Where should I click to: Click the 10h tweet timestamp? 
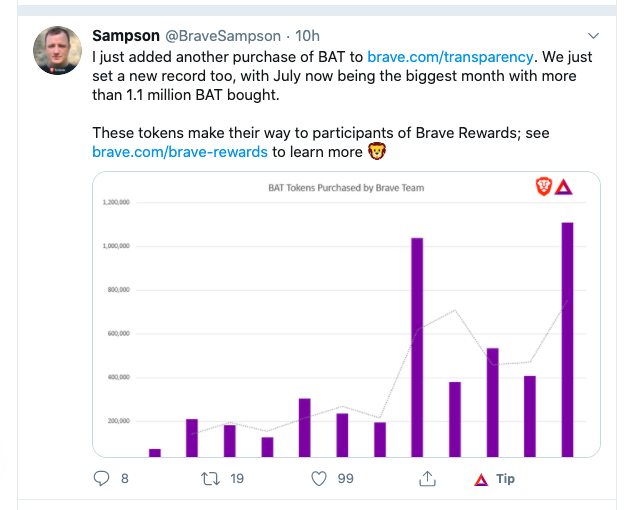[x=307, y=36]
